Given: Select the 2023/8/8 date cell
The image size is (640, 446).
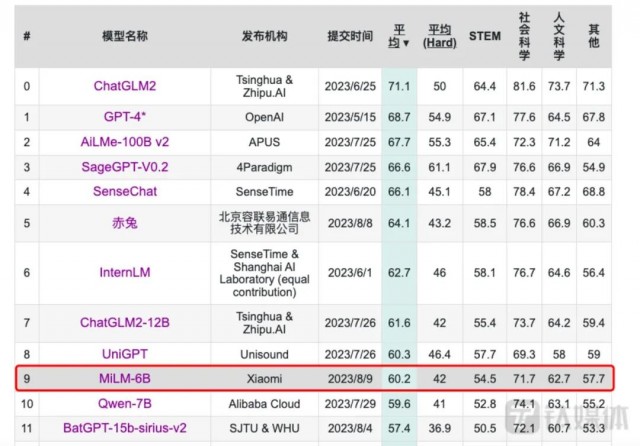Looking at the screenshot, I should (350, 223).
